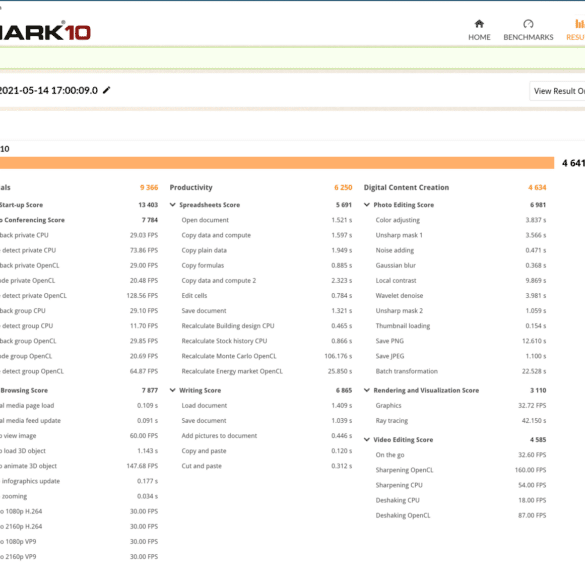Click the View Result Online button
The width and height of the screenshot is (585, 585).
tap(557, 91)
